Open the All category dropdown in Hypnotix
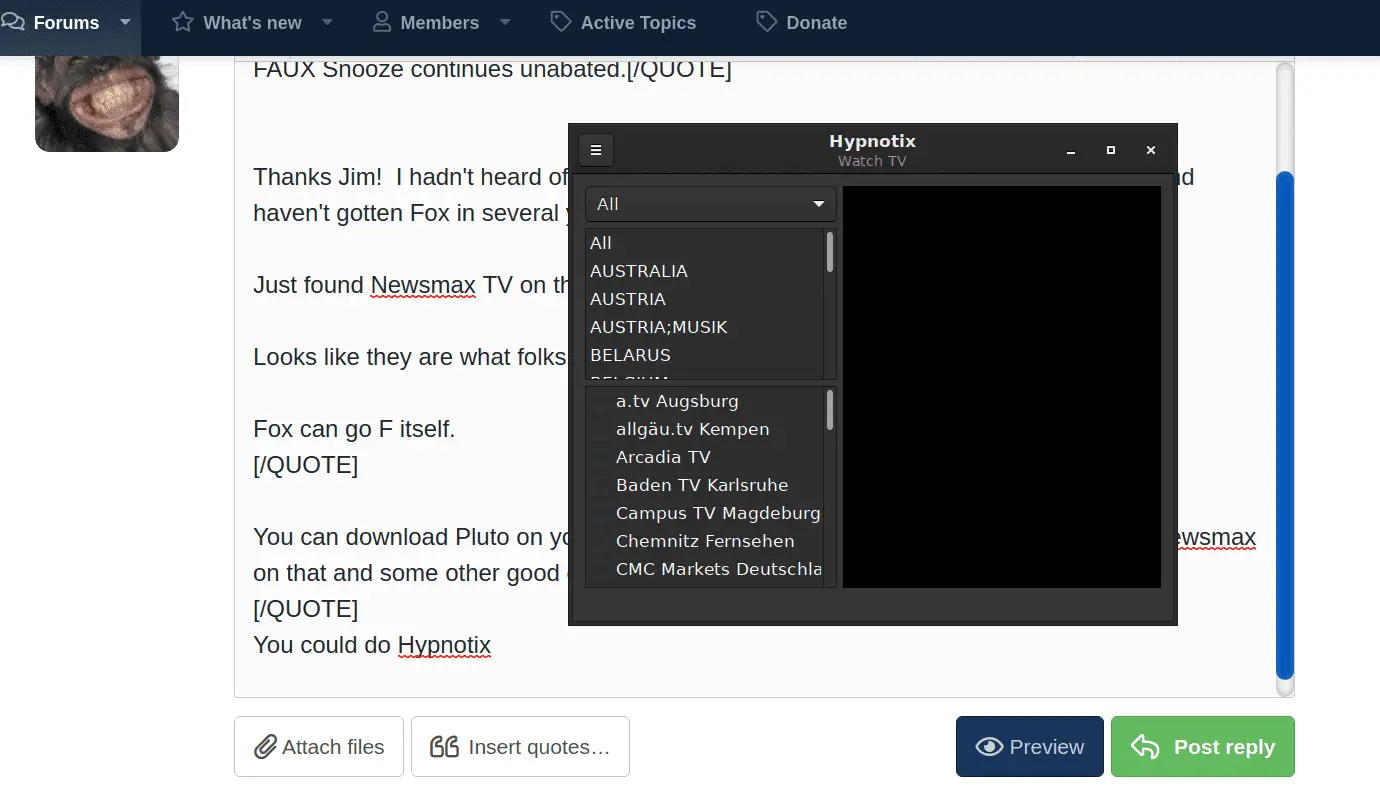The image size is (1380, 799). pyautogui.click(x=710, y=203)
